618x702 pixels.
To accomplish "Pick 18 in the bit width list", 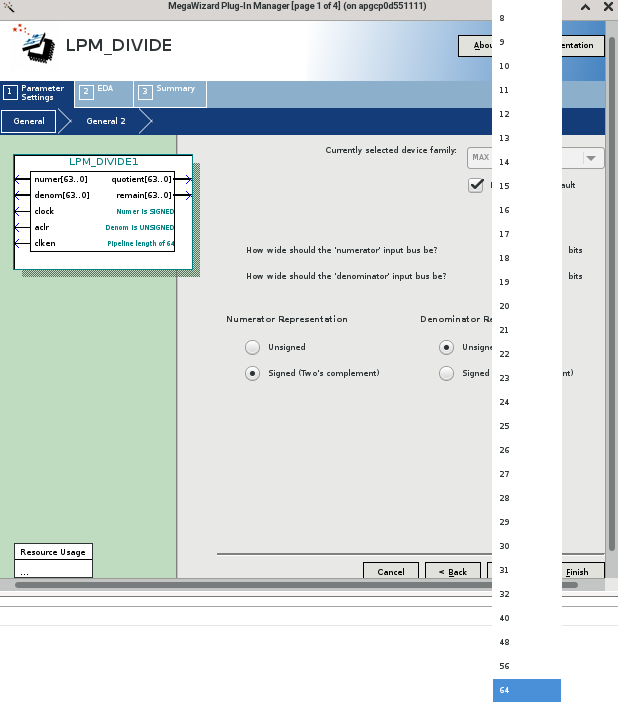I will [527, 258].
